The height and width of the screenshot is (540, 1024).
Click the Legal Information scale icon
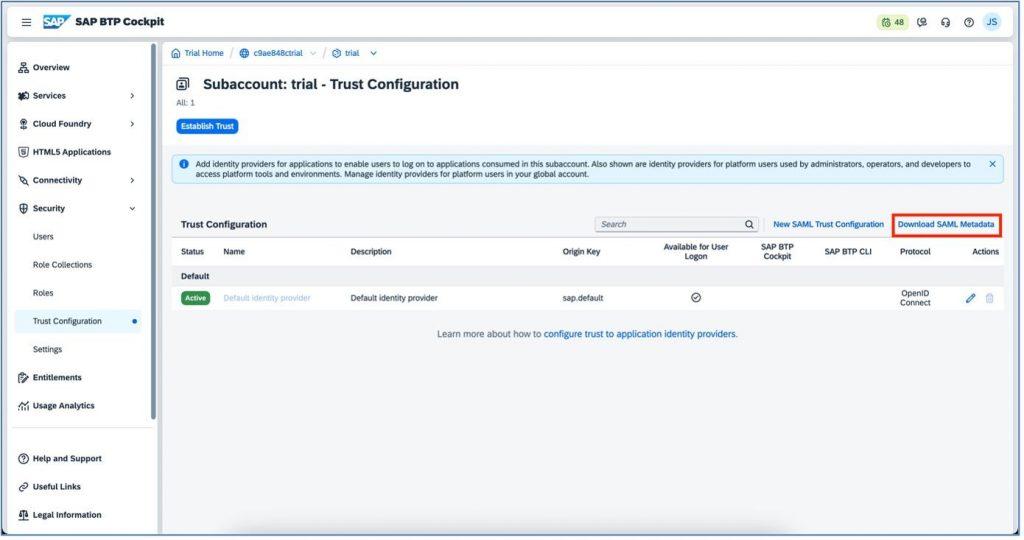pyautogui.click(x=24, y=516)
